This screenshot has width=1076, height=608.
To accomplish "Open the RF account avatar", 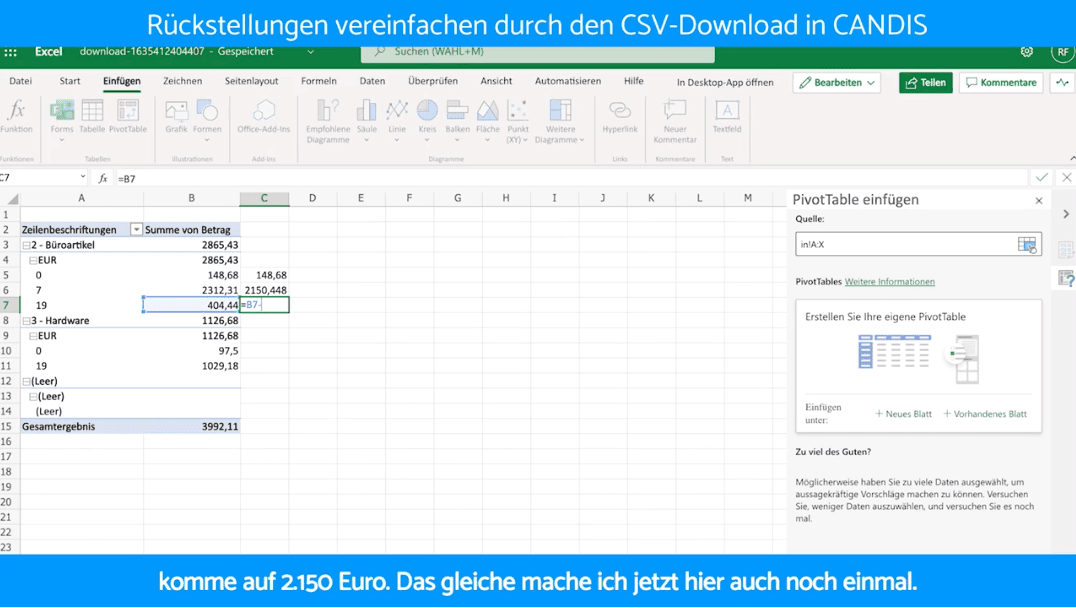I will 1062,52.
